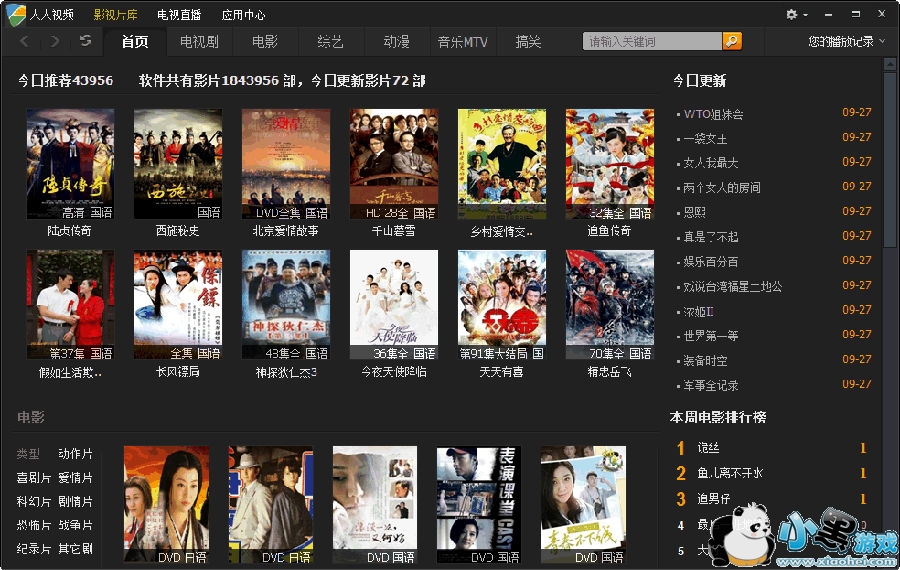Click 车事全记录 update entry
Viewport: 900px width, 570px height.
click(x=711, y=386)
